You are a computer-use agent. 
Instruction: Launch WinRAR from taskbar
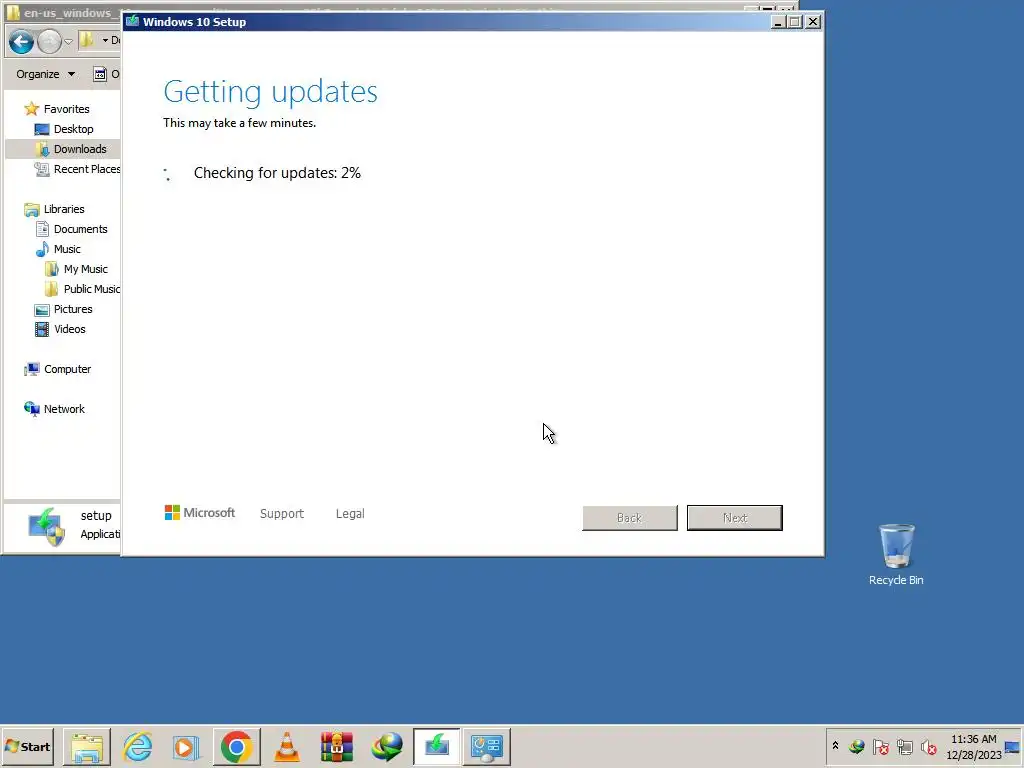337,747
